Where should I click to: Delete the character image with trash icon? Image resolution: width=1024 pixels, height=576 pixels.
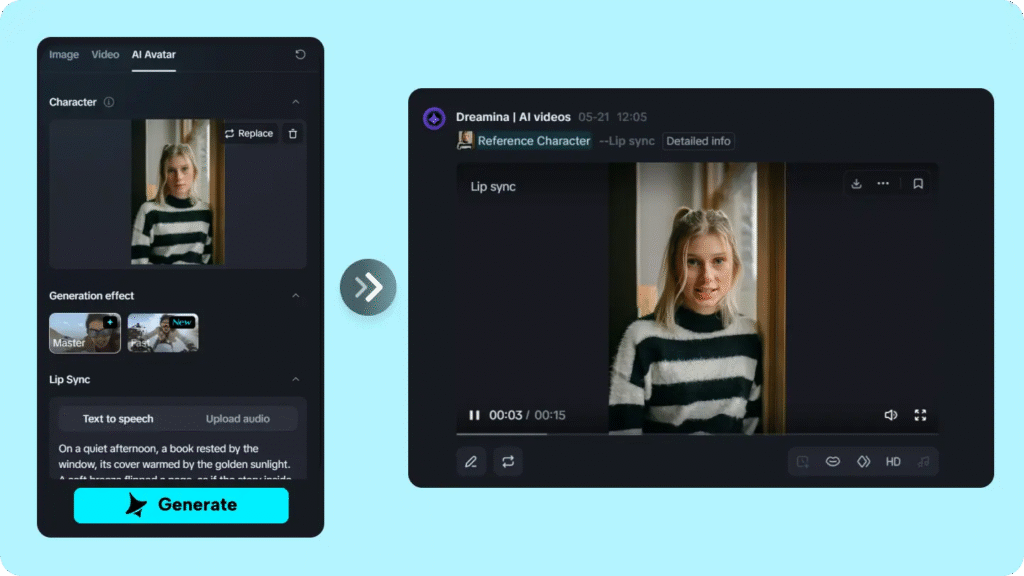[292, 133]
